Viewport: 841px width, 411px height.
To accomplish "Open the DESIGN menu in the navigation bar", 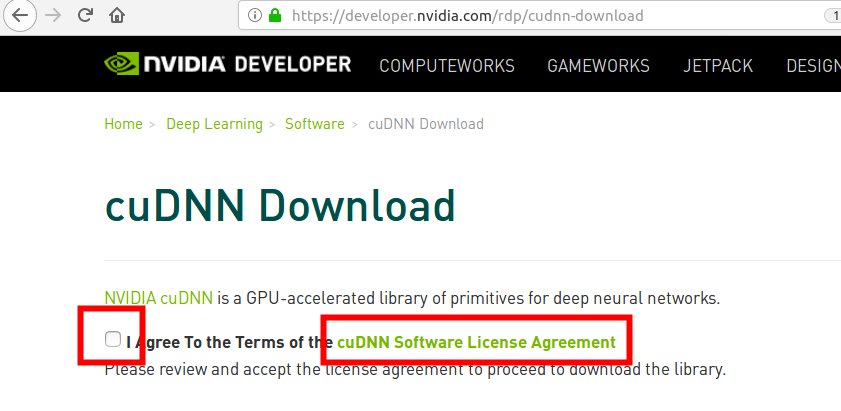I will pyautogui.click(x=814, y=66).
